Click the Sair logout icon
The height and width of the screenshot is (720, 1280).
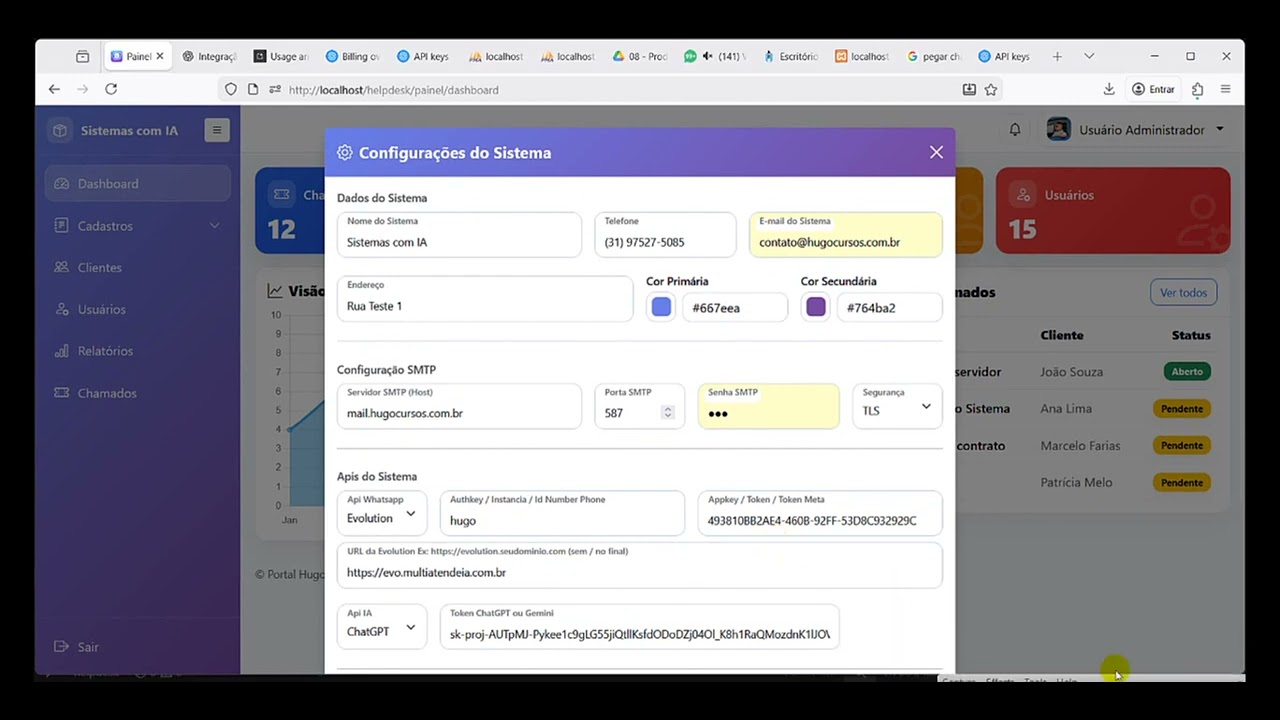point(62,648)
